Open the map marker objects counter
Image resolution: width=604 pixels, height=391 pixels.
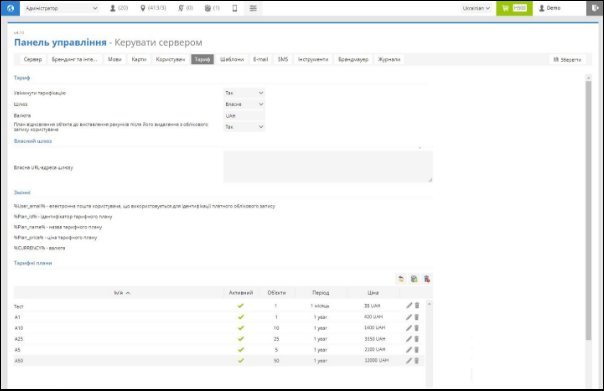point(153,8)
